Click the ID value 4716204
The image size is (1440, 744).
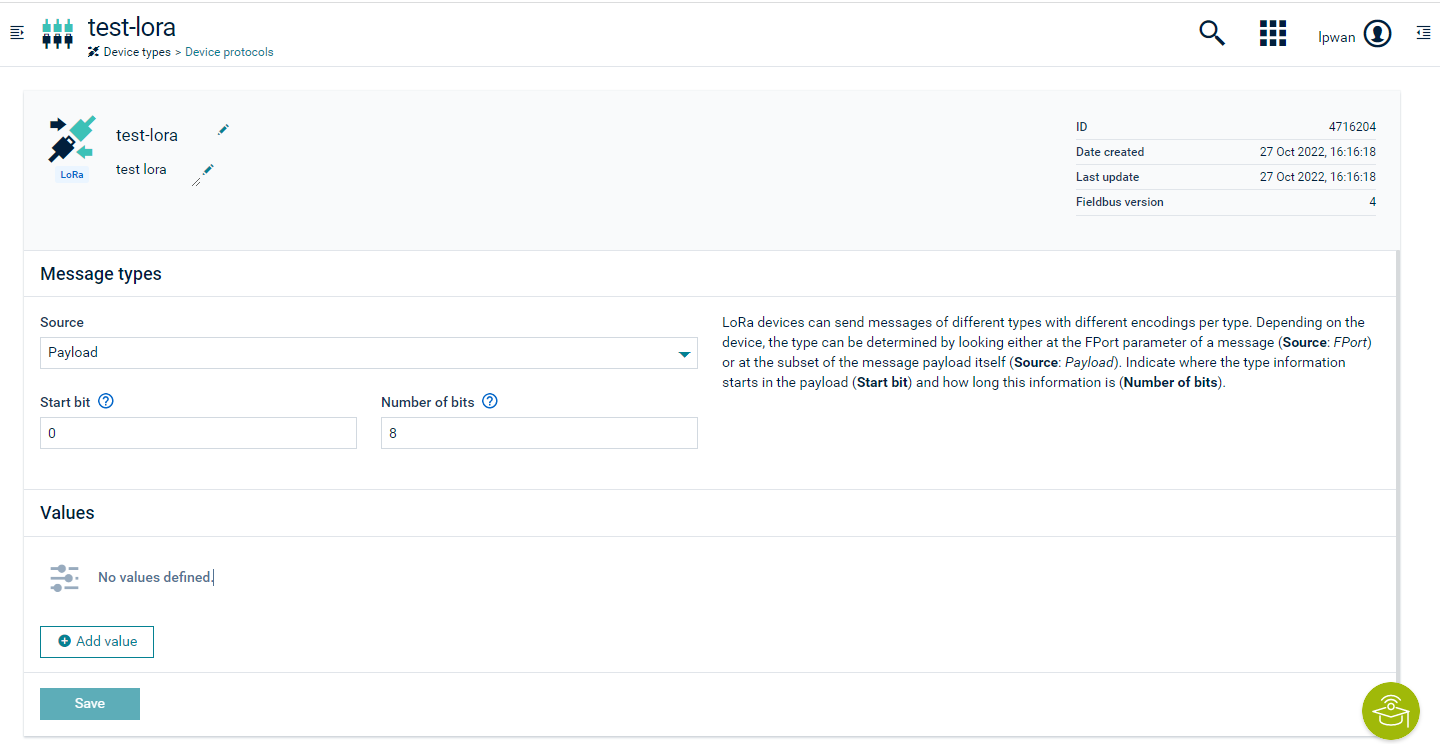[1352, 127]
